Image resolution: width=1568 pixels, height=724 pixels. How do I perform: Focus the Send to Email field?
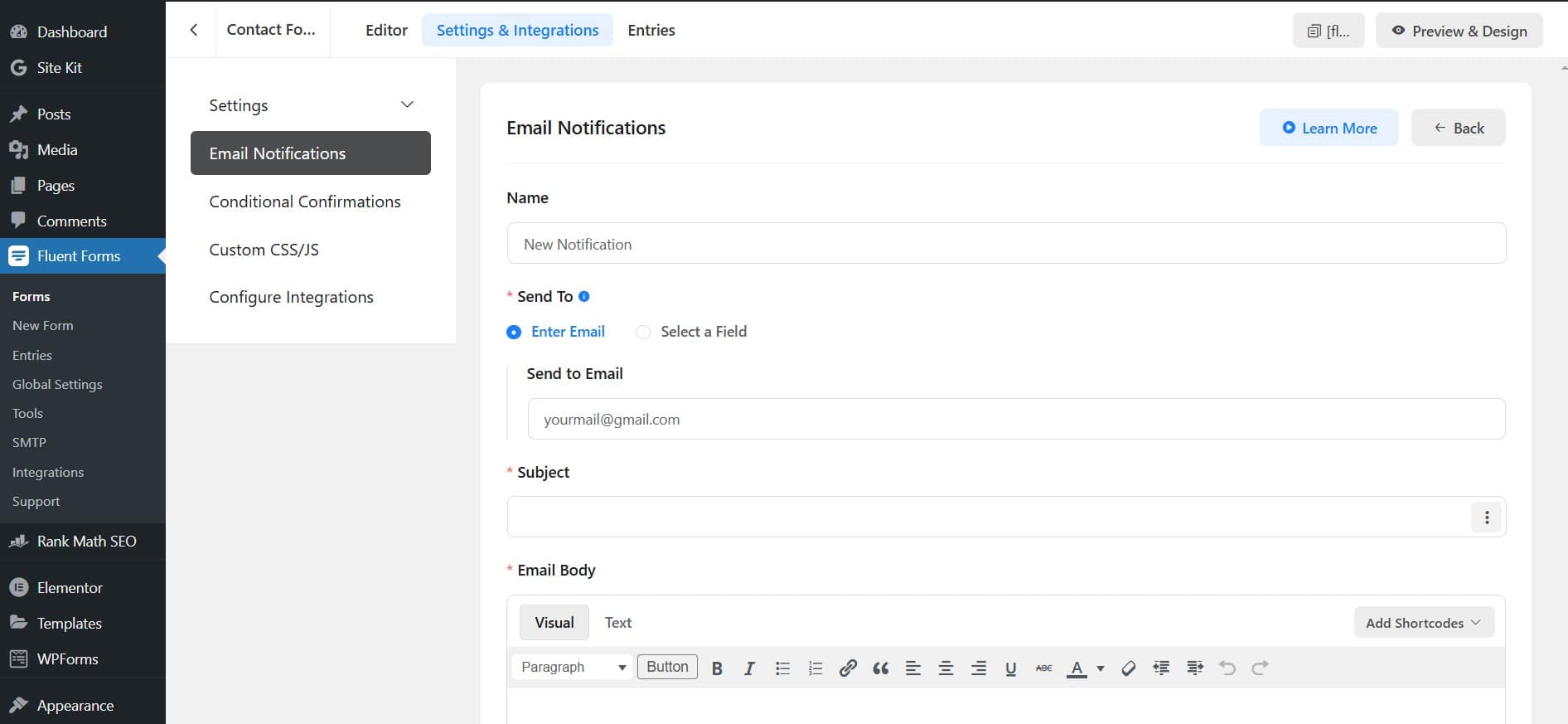1016,419
